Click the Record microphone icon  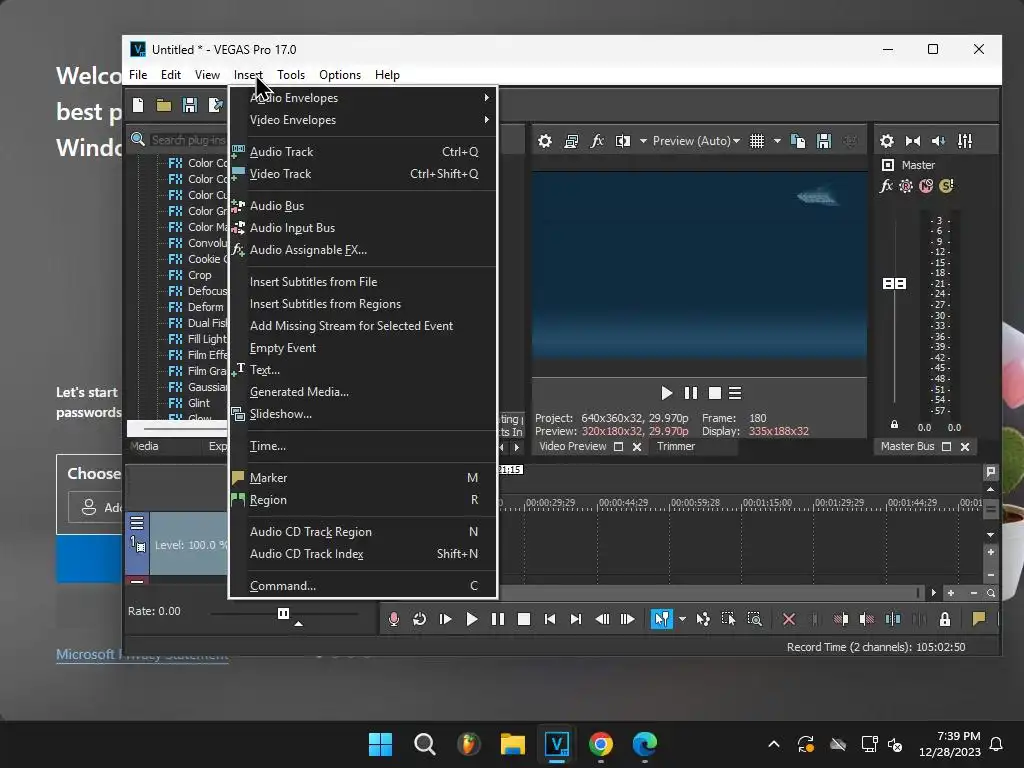(x=394, y=619)
